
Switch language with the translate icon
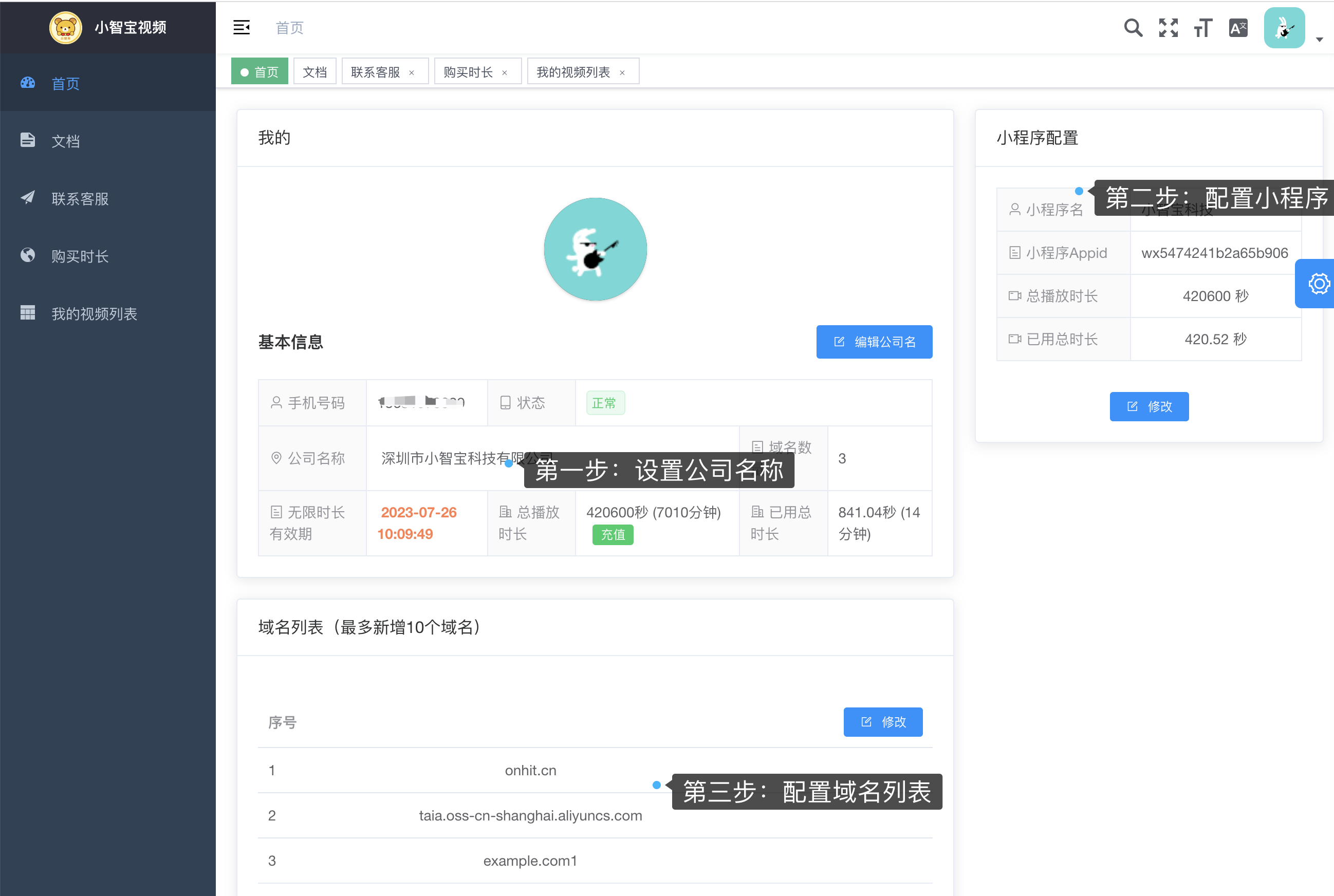(x=1238, y=27)
